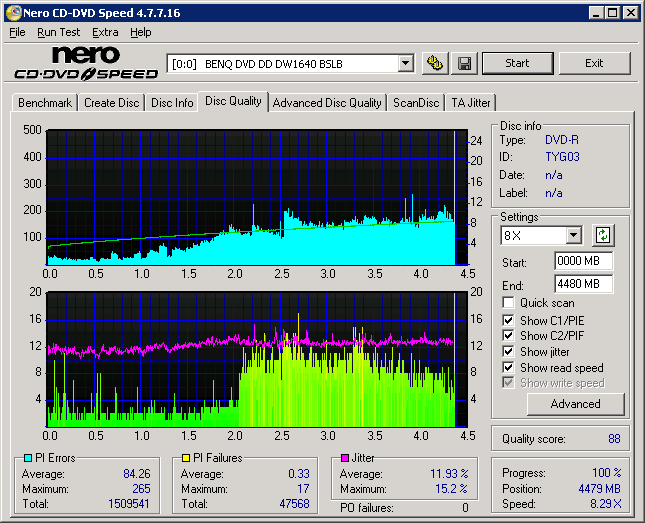
Task: Click the cyan PI Errors legend square
Action: (x=27, y=458)
